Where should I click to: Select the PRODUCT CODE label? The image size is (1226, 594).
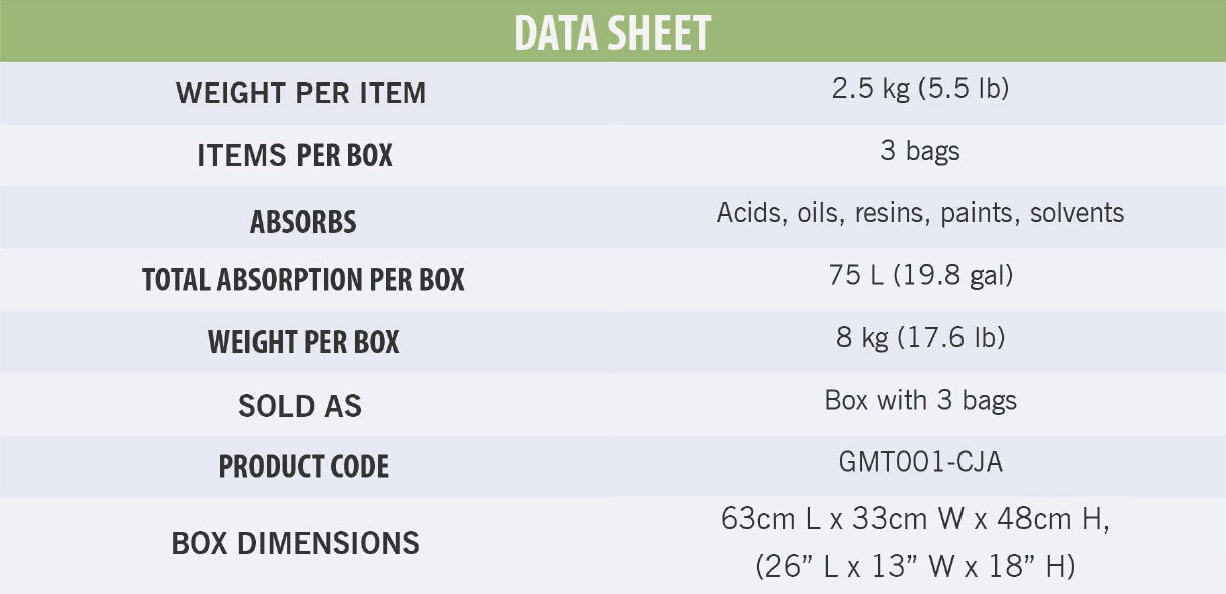(x=303, y=467)
